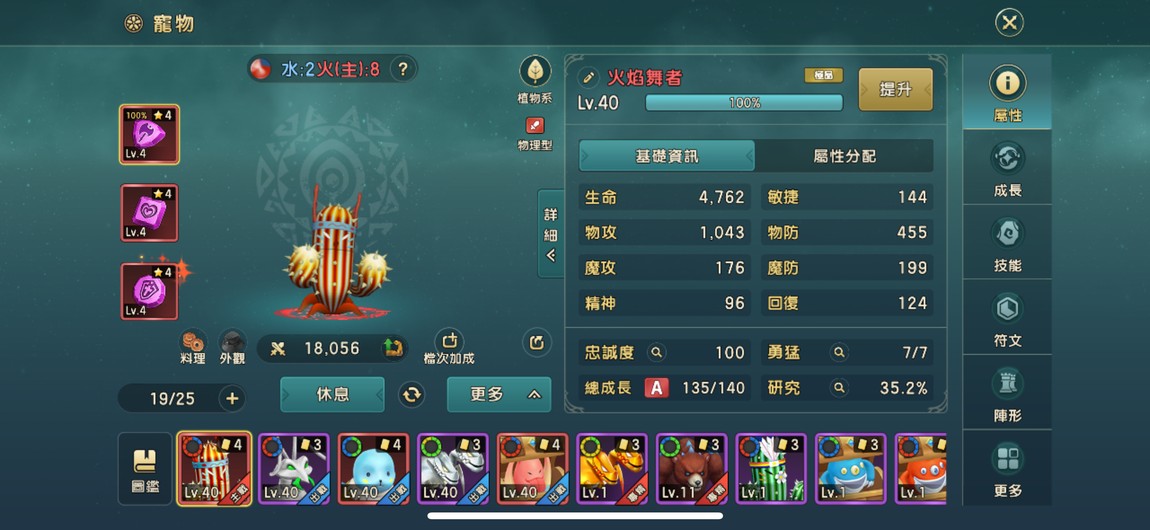Open the 圖鑑 encyclopedia book icon
The image size is (1150, 530).
pyautogui.click(x=144, y=469)
